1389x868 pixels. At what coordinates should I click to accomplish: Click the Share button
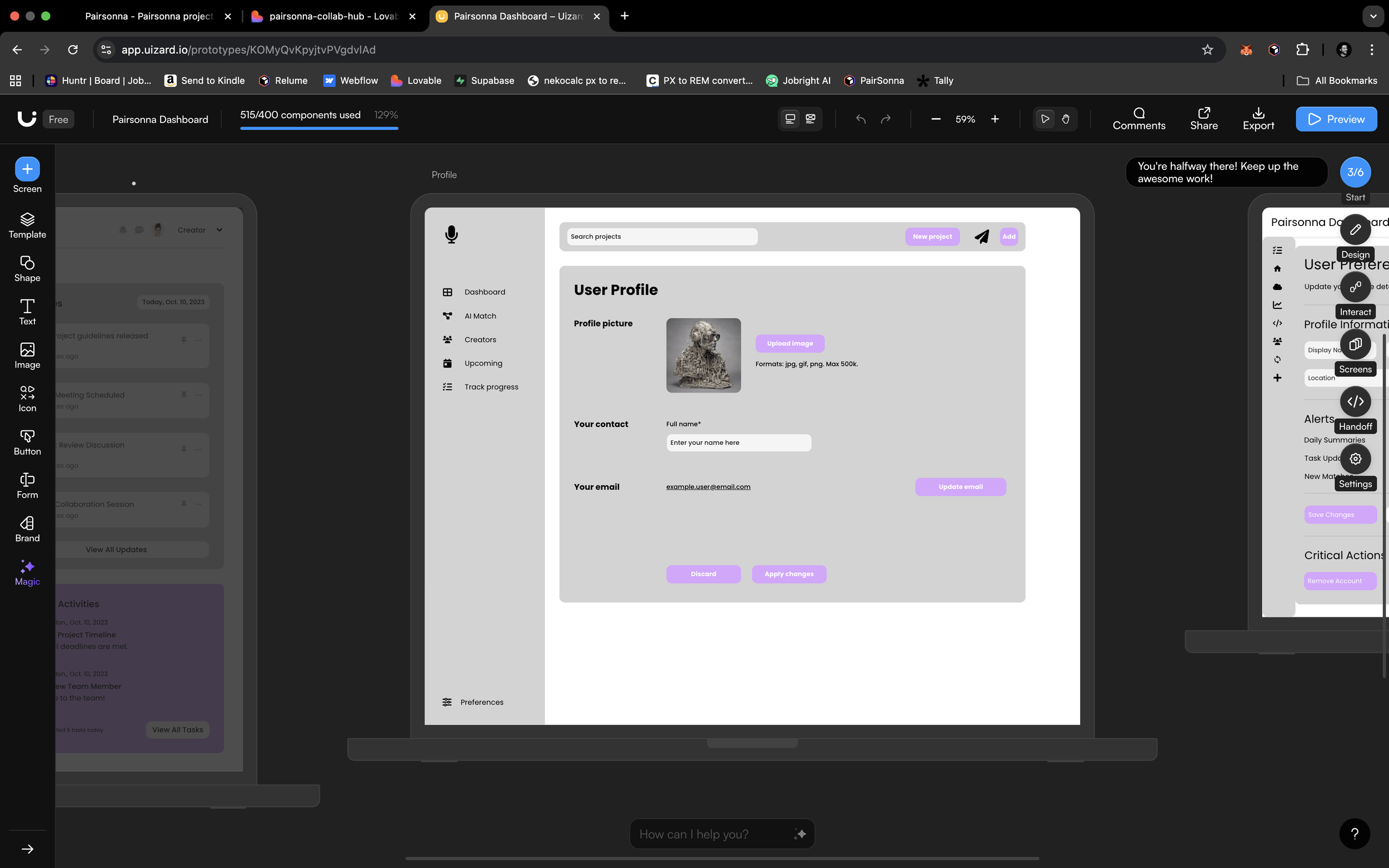pos(1203,119)
